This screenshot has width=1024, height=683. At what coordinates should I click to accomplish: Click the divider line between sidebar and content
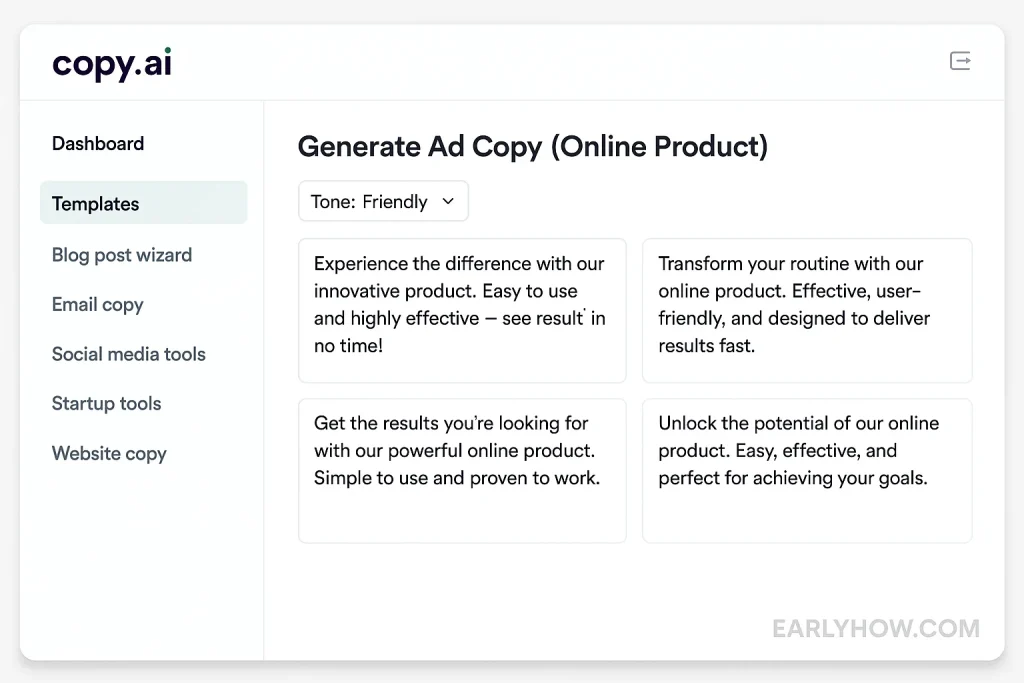click(264, 380)
